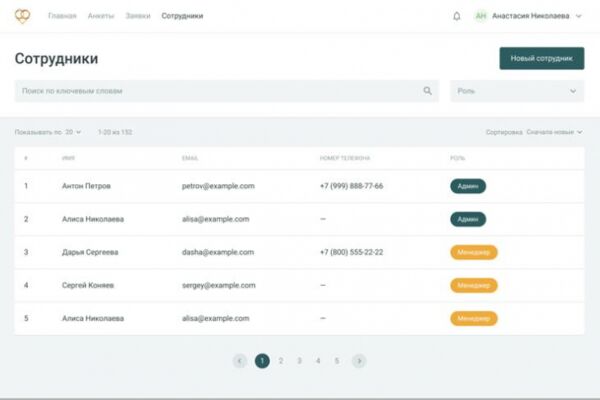Click phone +7 (999) 888-77-66

pos(351,186)
